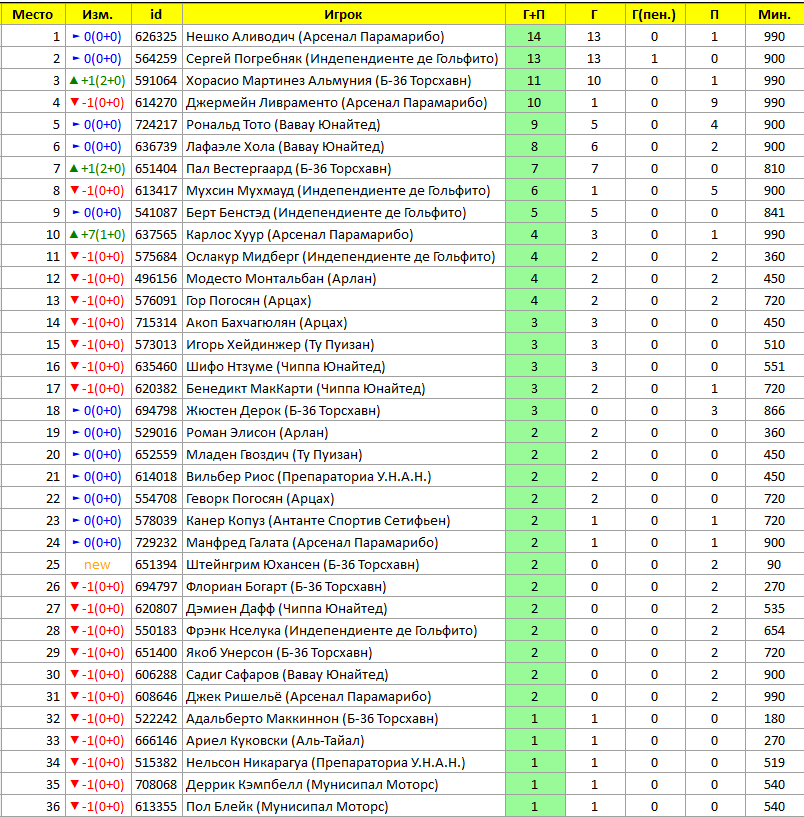Click Г+П value 14 in first row

tap(535, 36)
